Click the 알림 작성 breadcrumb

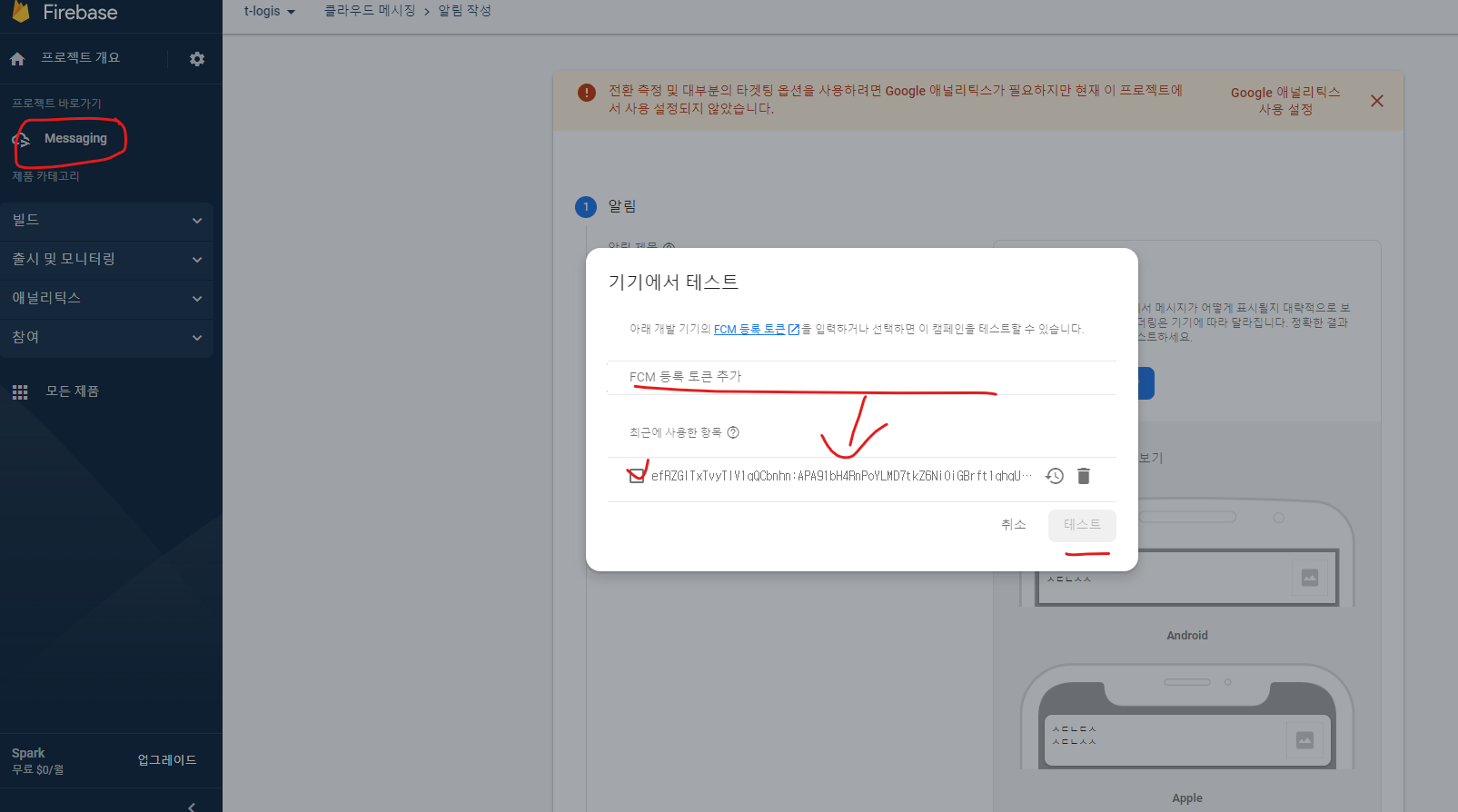pyautogui.click(x=464, y=11)
